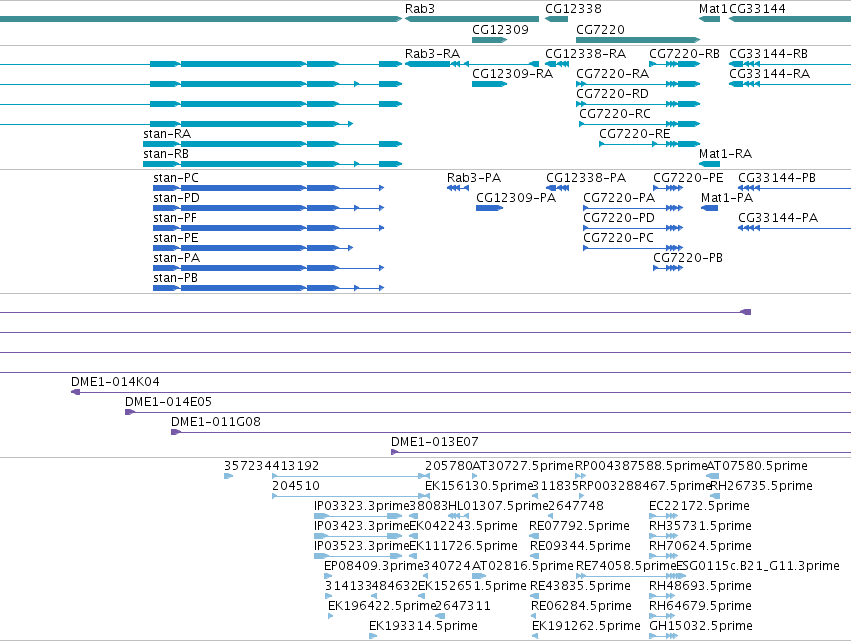Select the CG7220-PA protein label
The image size is (851, 641).
[619, 198]
